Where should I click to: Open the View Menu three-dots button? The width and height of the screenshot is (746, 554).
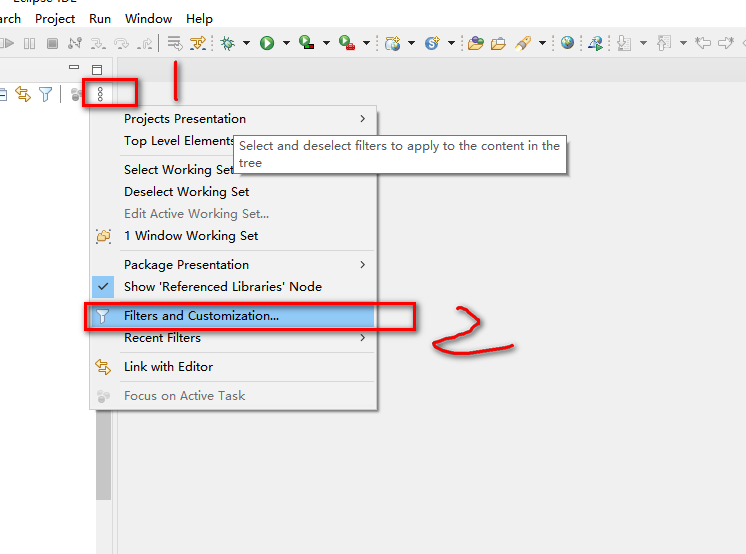100,94
